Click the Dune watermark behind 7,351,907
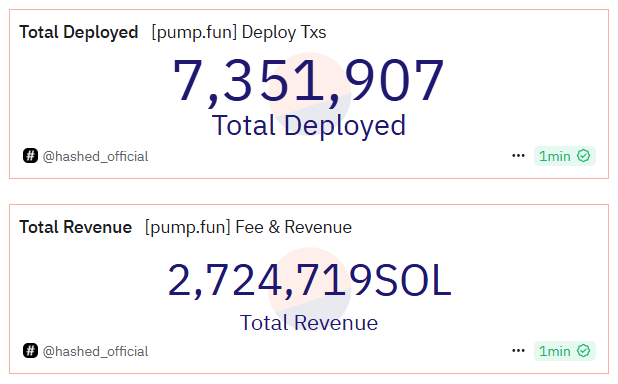 point(309,94)
